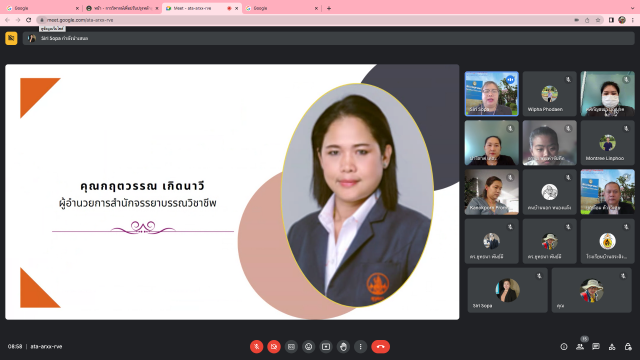The width and height of the screenshot is (640, 360).
Task: Click meeting code 'ata-anxx-rve' text
Action: 46,347
